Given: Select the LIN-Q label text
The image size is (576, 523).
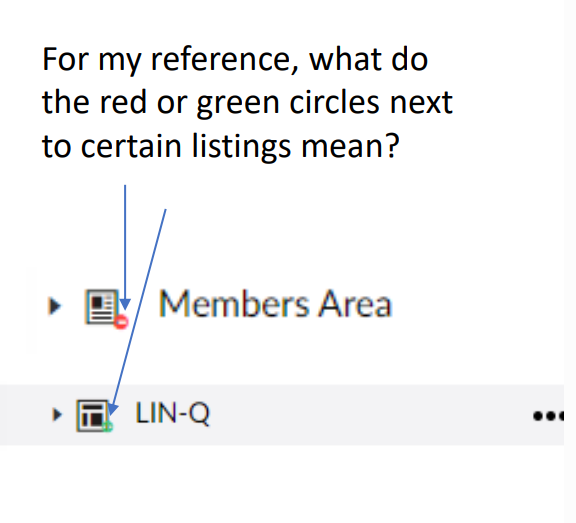Looking at the screenshot, I should (172, 414).
